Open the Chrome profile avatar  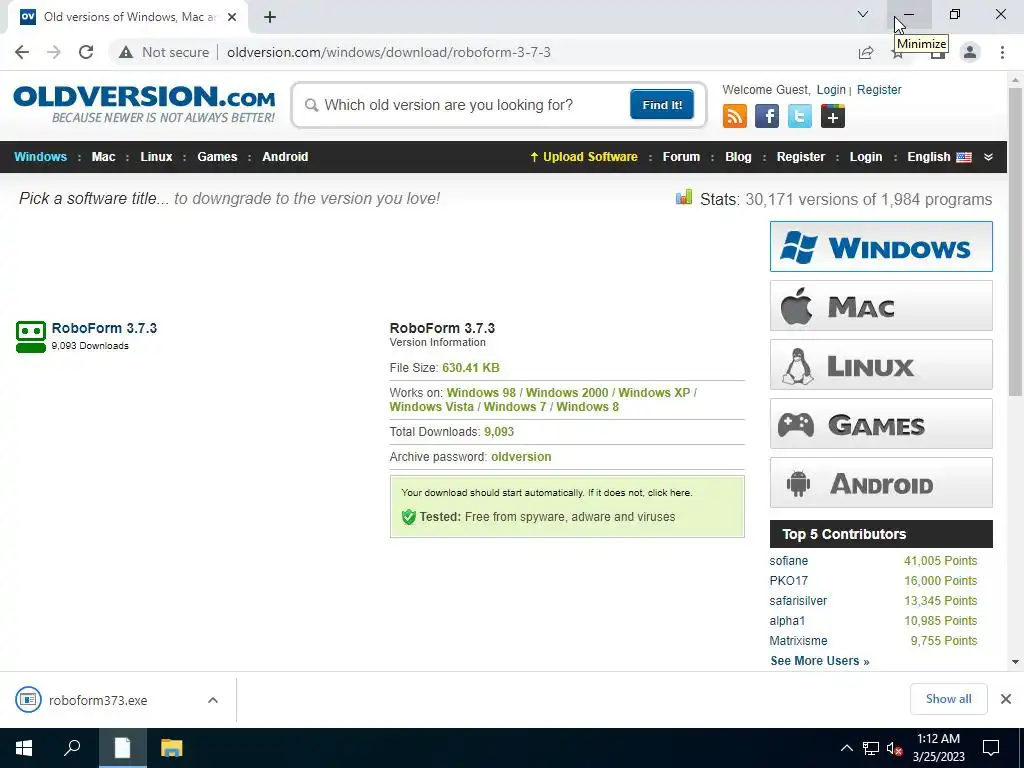pyautogui.click(x=970, y=52)
